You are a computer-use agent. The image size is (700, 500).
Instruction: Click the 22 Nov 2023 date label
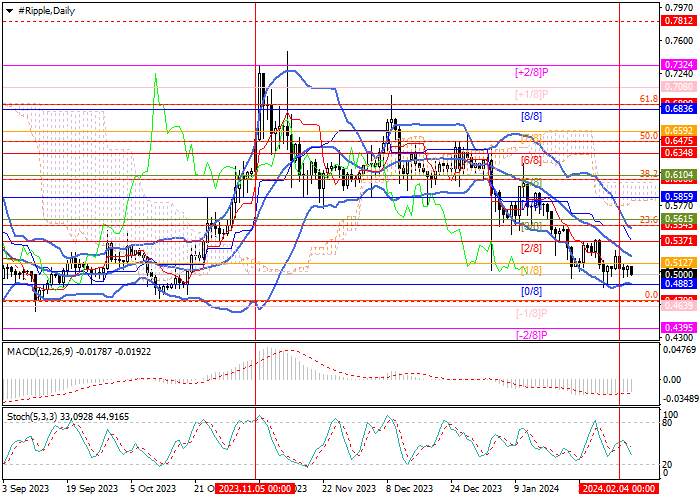click(x=350, y=488)
